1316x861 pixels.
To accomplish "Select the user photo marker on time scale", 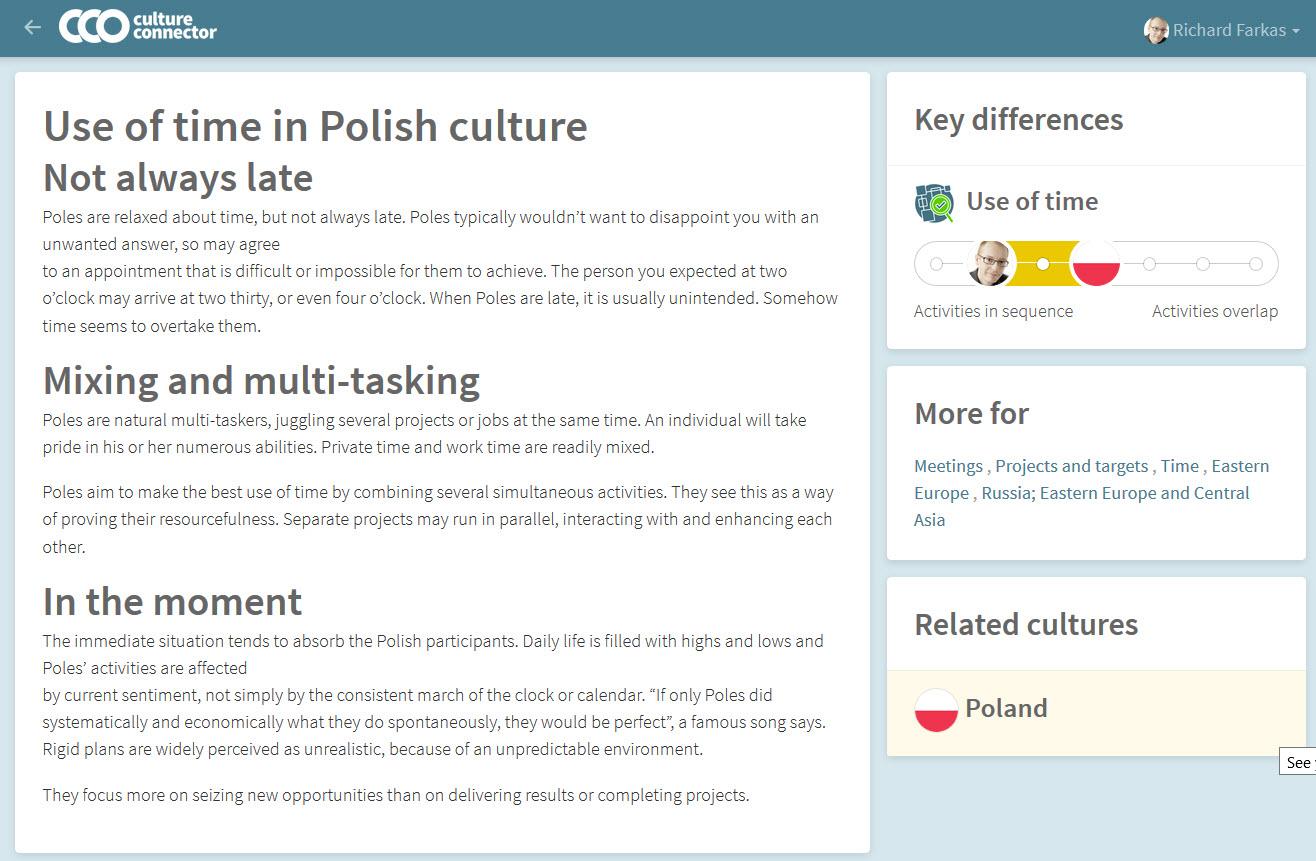I will click(992, 264).
